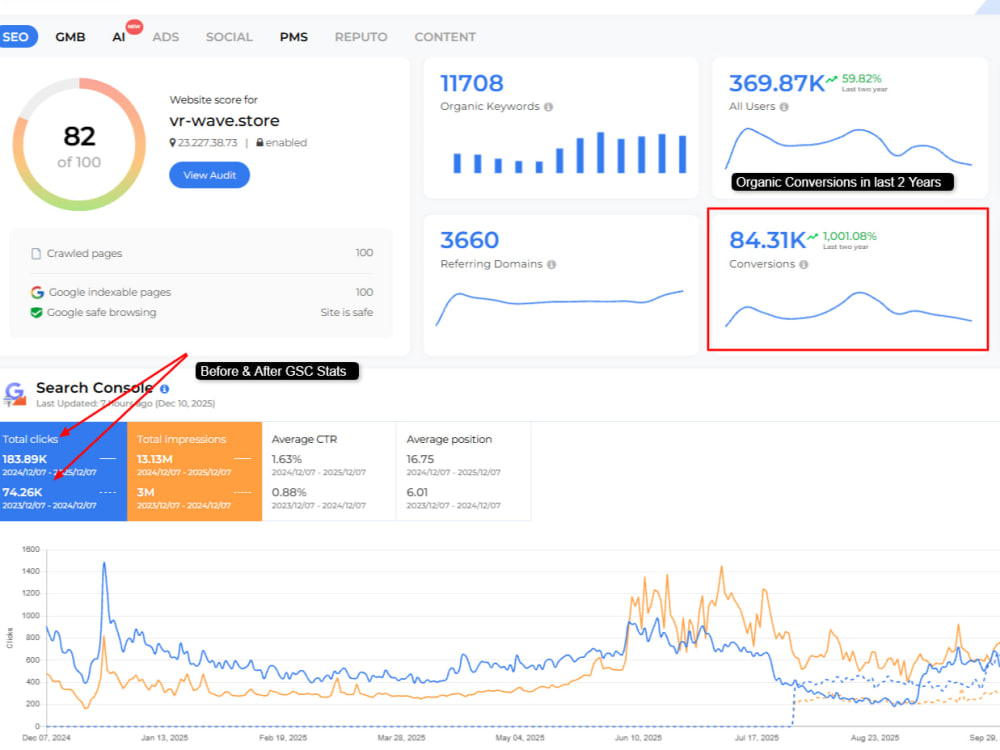The height and width of the screenshot is (750, 1000).
Task: Click the All Users trend arrow icon
Action: pos(832,80)
